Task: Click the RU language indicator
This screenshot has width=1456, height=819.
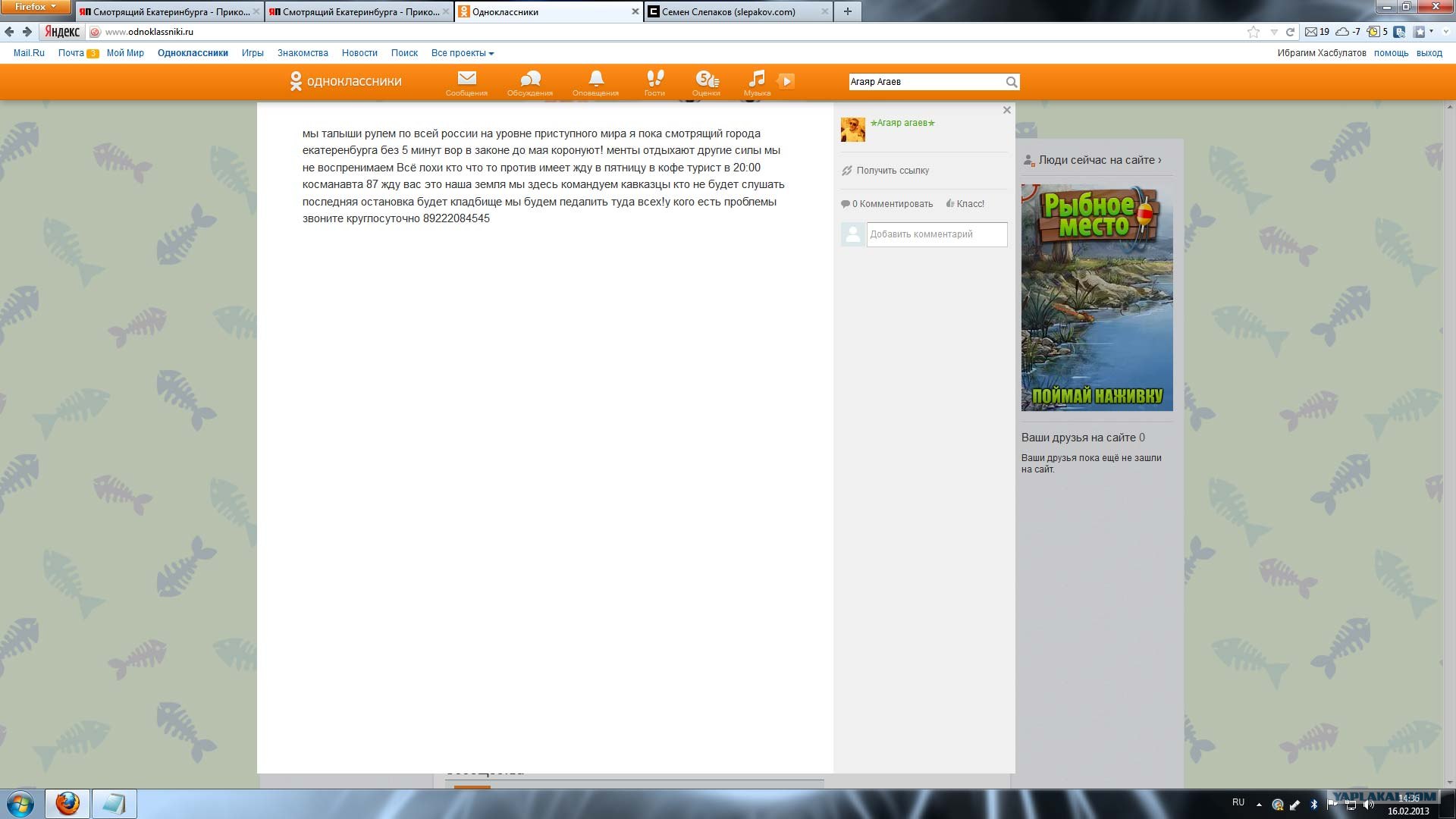Action: click(x=1238, y=802)
